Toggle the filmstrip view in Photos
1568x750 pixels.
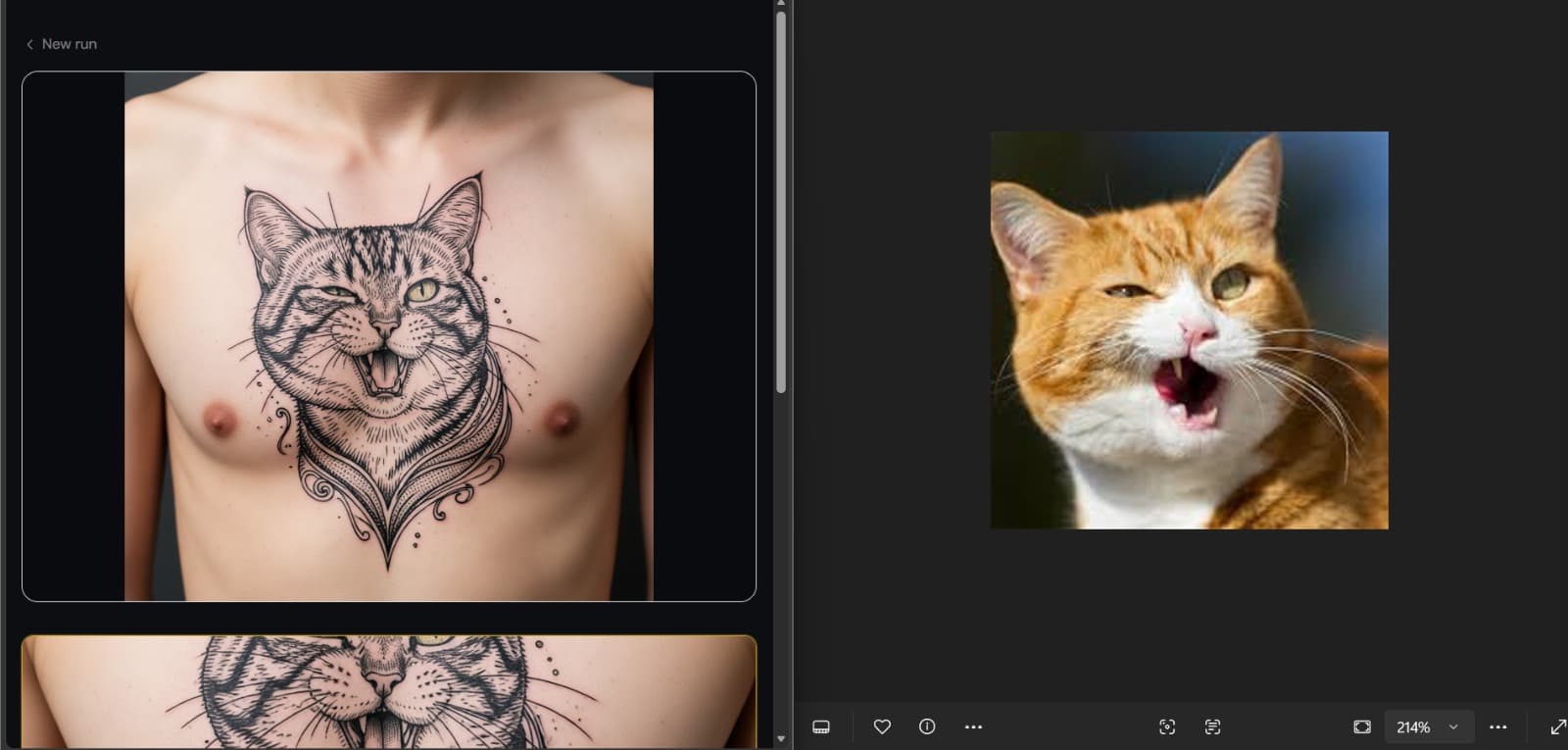pyautogui.click(x=821, y=726)
